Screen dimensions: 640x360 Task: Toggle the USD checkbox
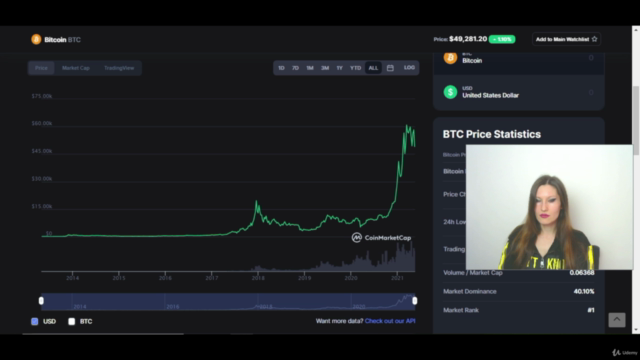(x=35, y=322)
